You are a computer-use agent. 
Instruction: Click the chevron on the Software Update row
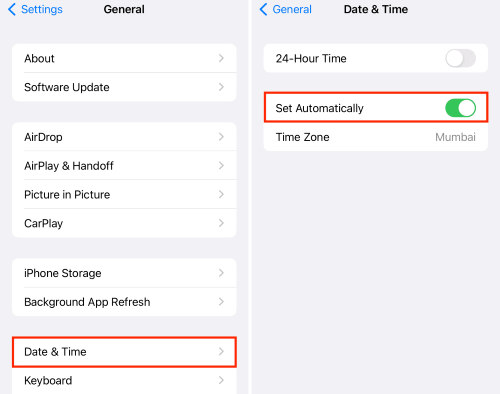[221, 87]
